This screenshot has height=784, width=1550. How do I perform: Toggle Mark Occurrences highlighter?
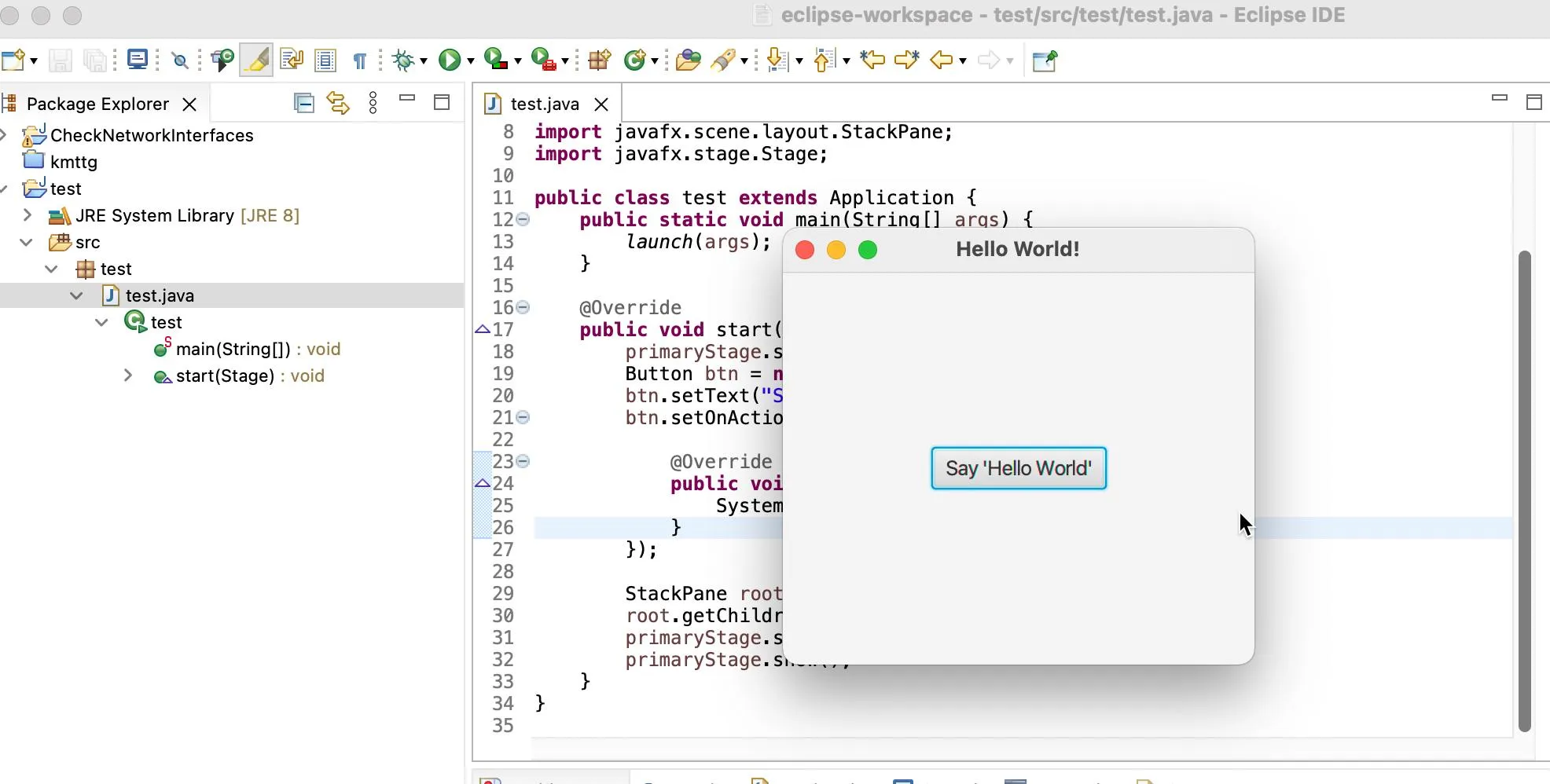tap(257, 60)
